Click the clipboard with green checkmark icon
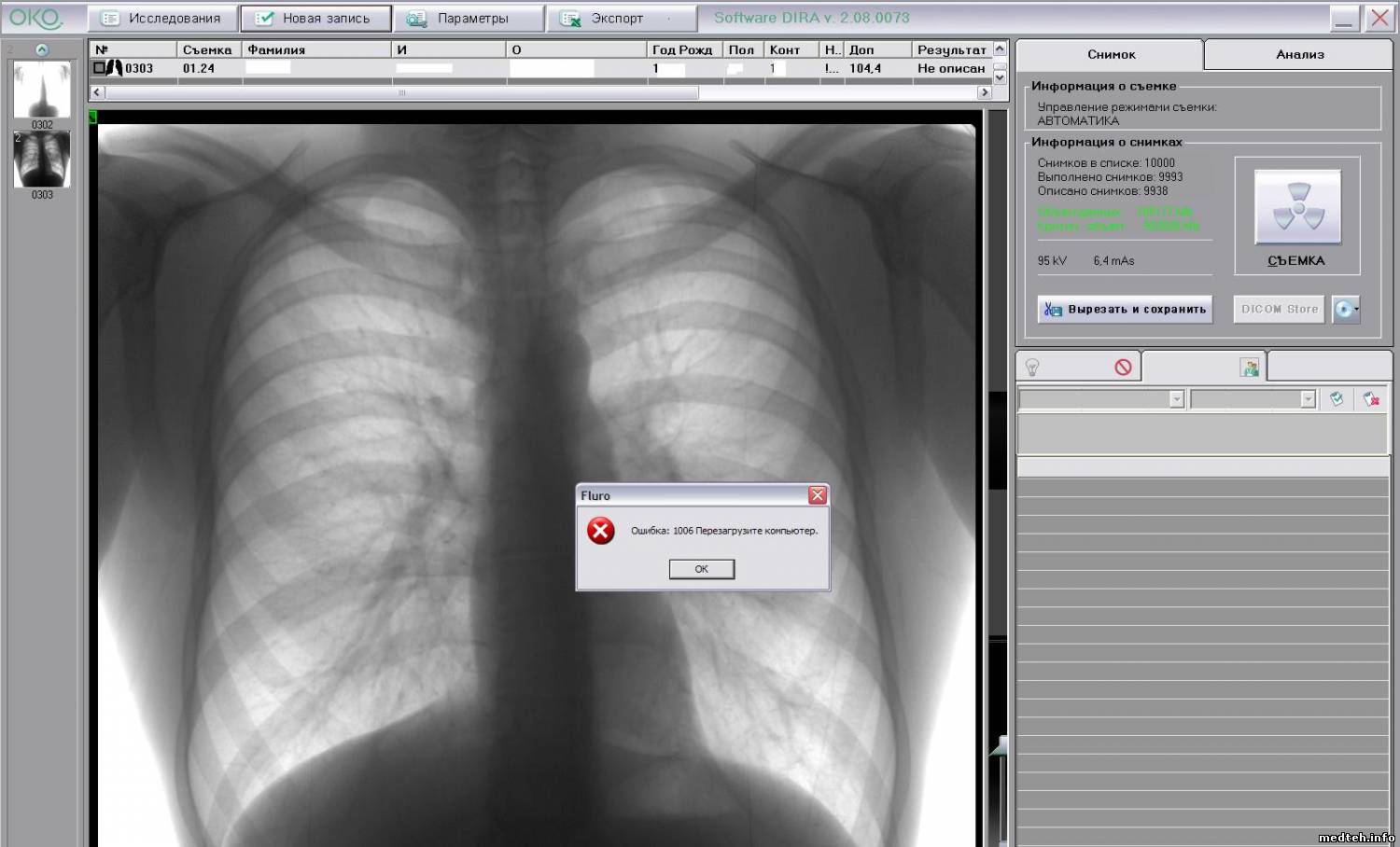This screenshot has width=1400, height=847. (1337, 399)
